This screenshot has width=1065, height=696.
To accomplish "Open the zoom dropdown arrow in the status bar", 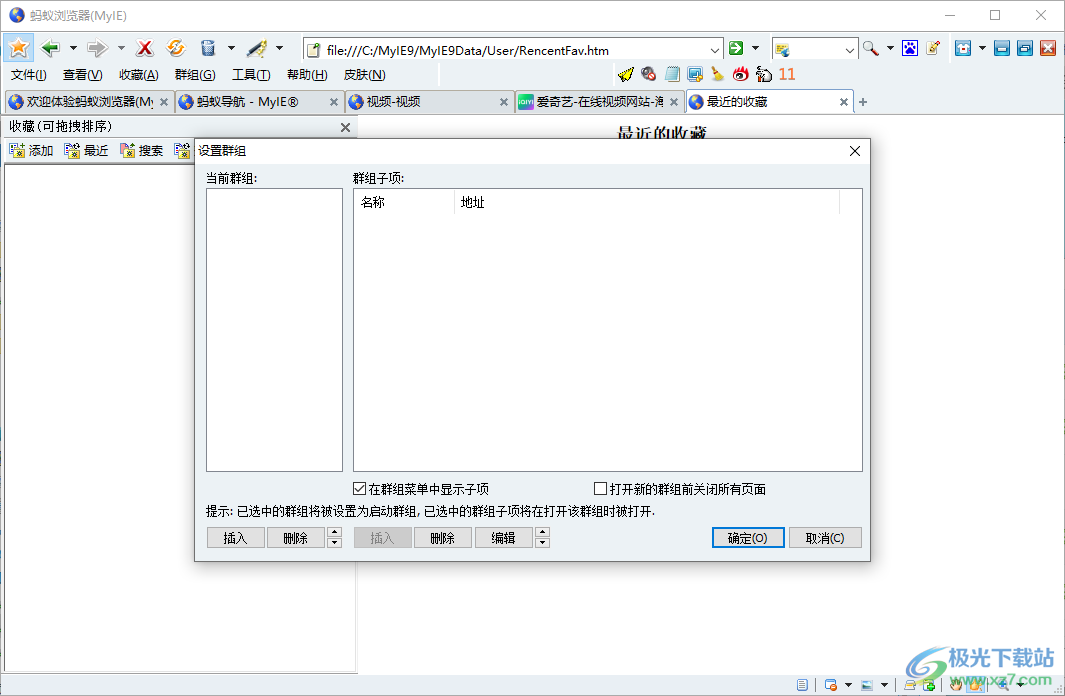I will (x=1021, y=685).
